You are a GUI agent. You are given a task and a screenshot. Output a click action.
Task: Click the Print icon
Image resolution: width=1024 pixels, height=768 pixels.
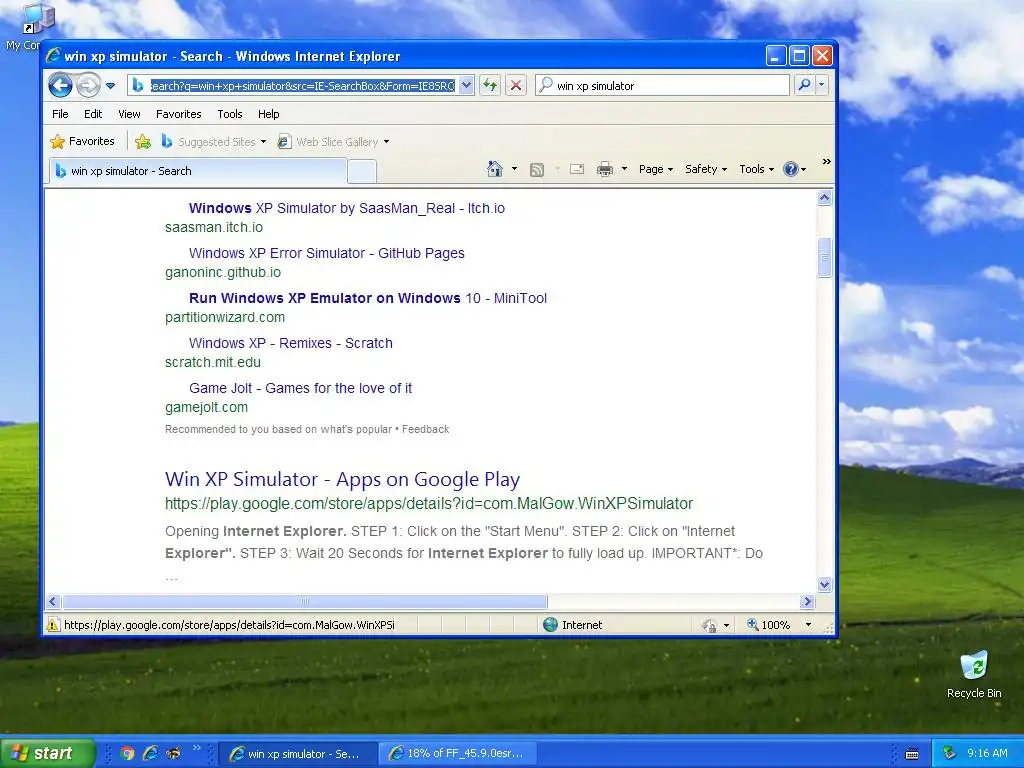click(605, 169)
